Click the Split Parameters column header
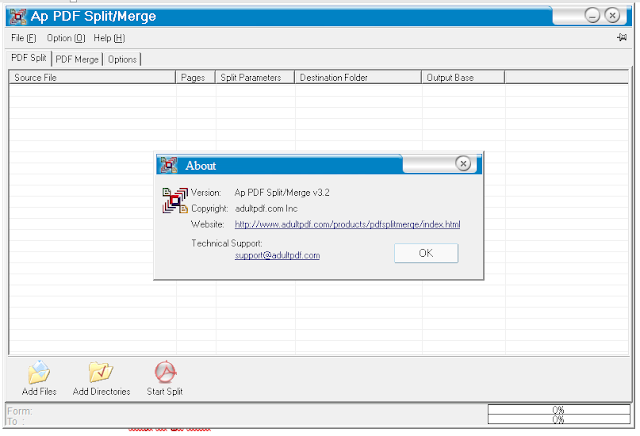This screenshot has width=640, height=436. point(255,77)
